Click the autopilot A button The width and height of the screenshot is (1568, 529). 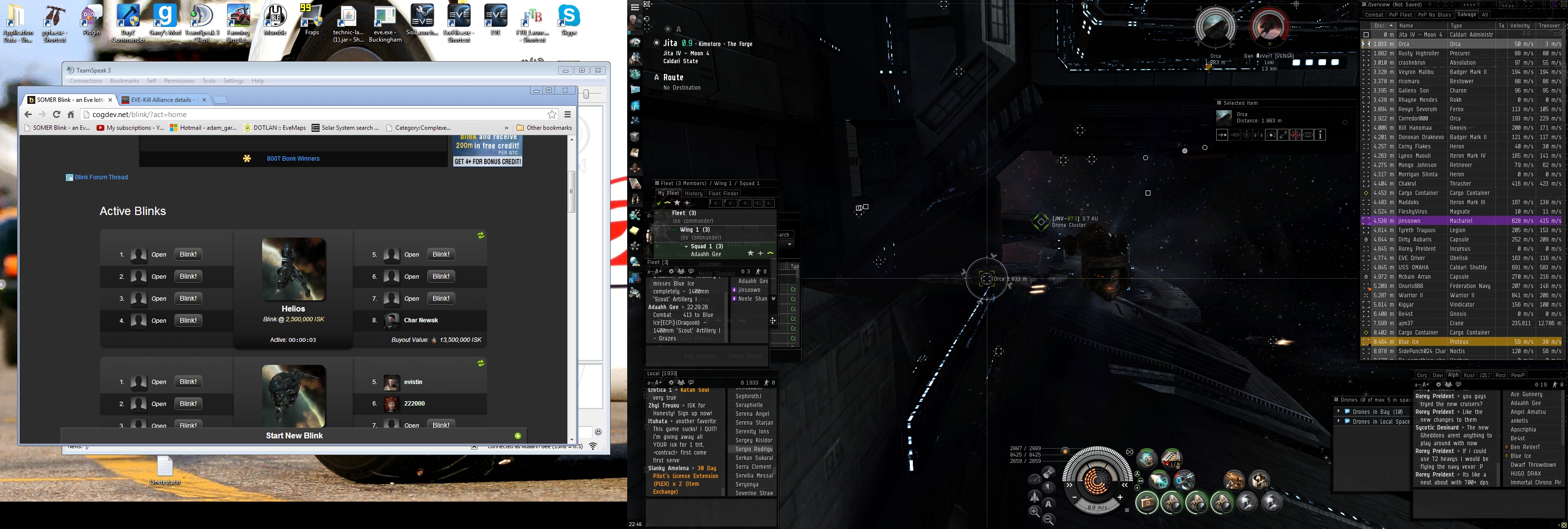1048,504
